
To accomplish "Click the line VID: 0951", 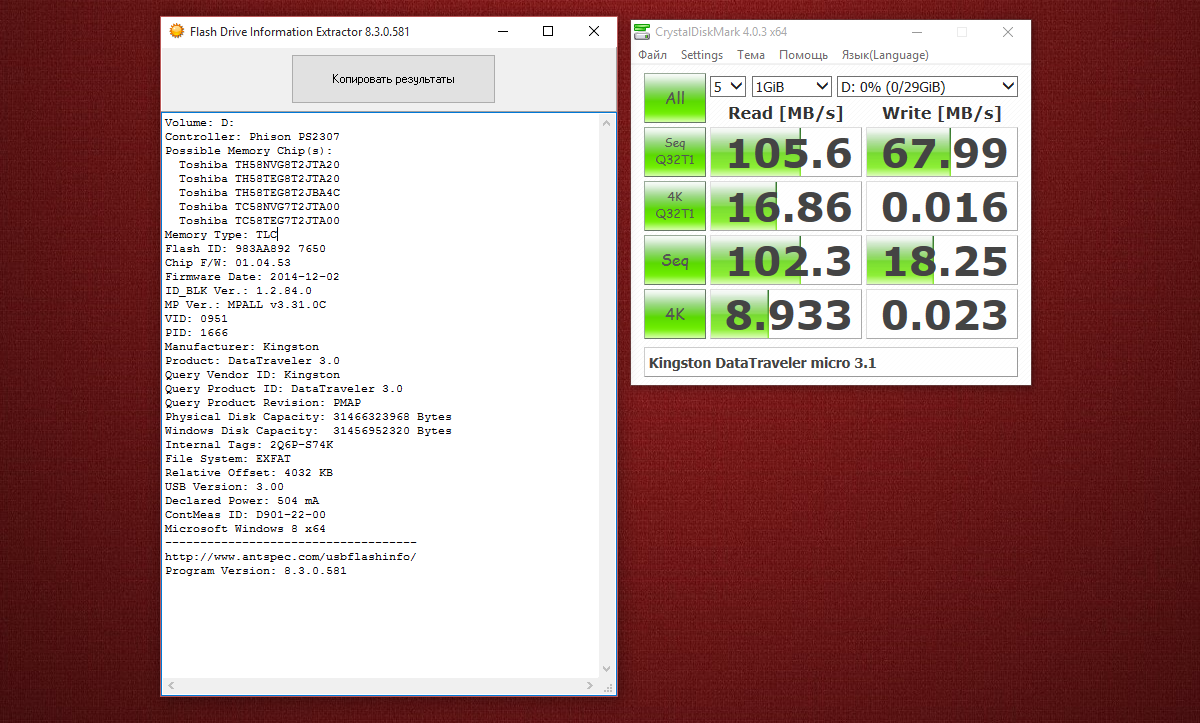I will tap(196, 318).
